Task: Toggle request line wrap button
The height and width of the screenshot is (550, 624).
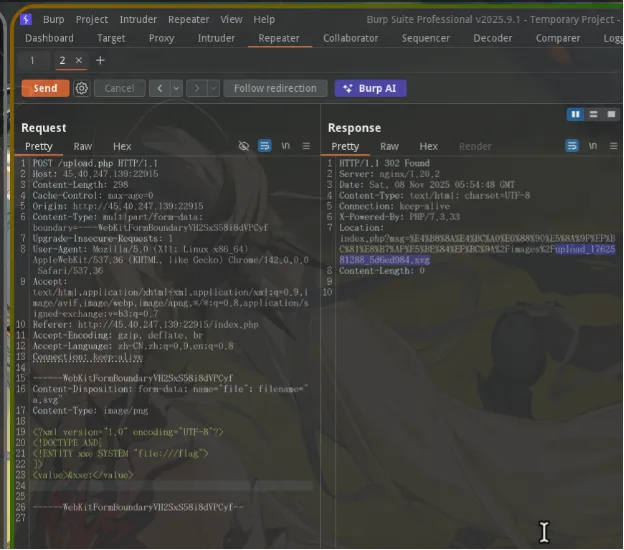Action: coord(264,146)
